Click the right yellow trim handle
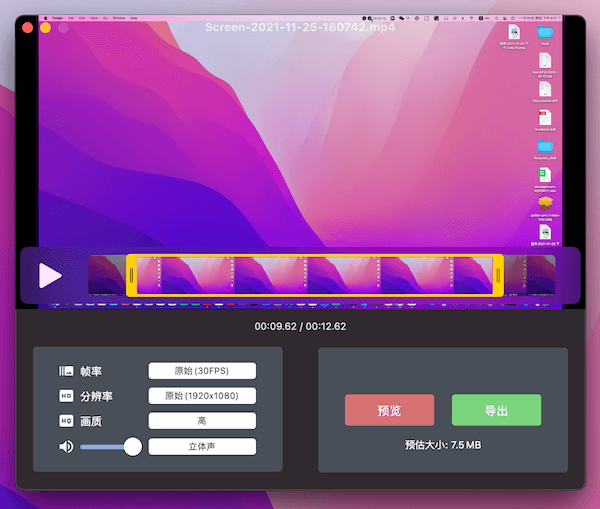 [x=498, y=275]
